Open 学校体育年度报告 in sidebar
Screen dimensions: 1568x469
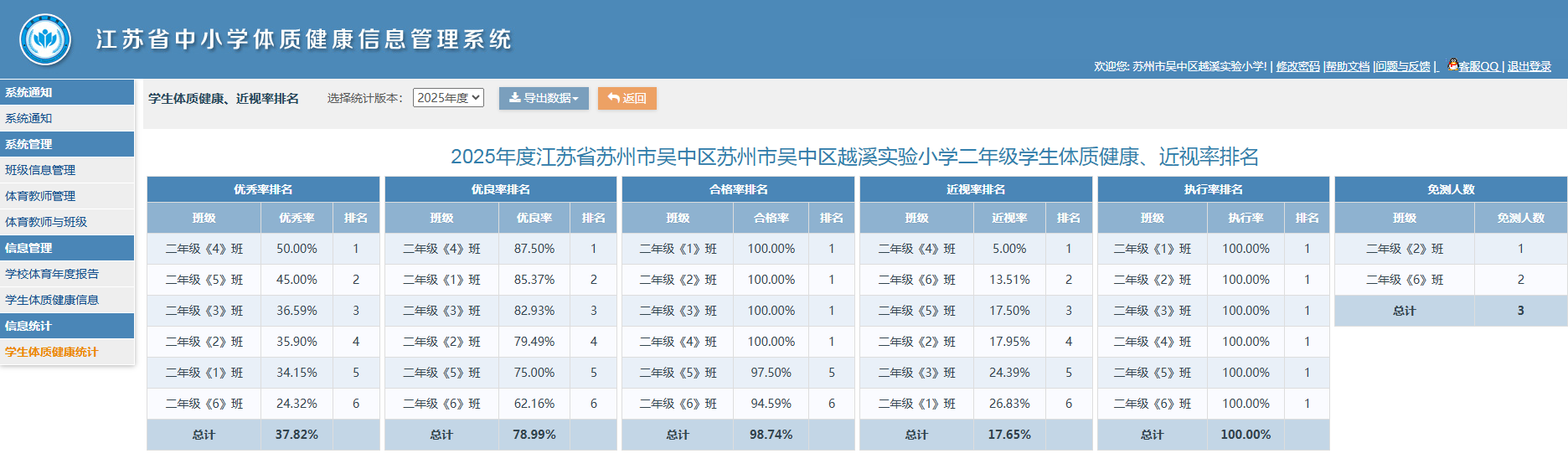point(52,274)
